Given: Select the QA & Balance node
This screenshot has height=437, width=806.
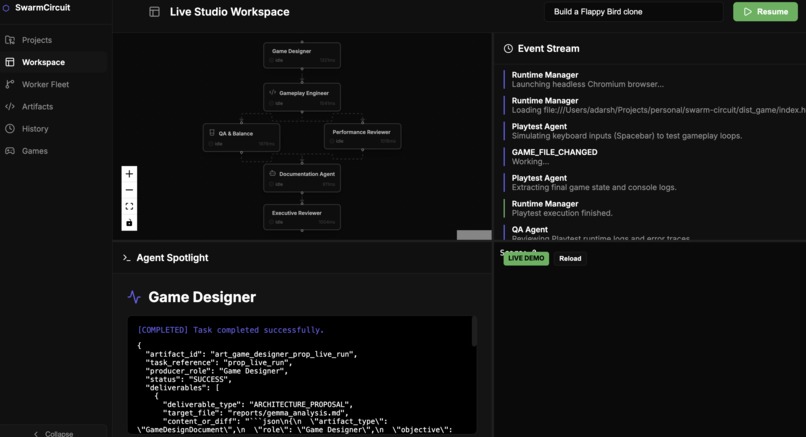Looking at the screenshot, I should point(242,137).
